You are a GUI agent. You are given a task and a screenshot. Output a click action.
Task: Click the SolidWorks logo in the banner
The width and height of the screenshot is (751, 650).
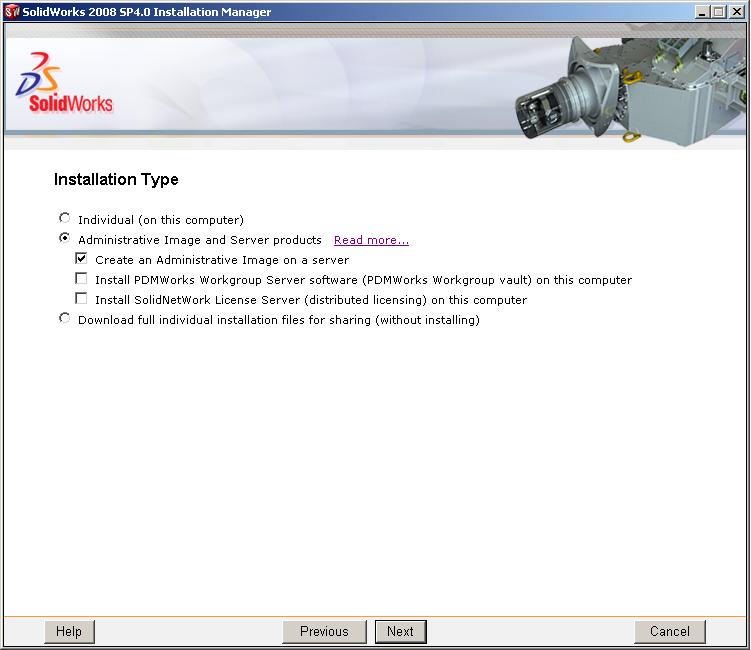click(x=64, y=83)
